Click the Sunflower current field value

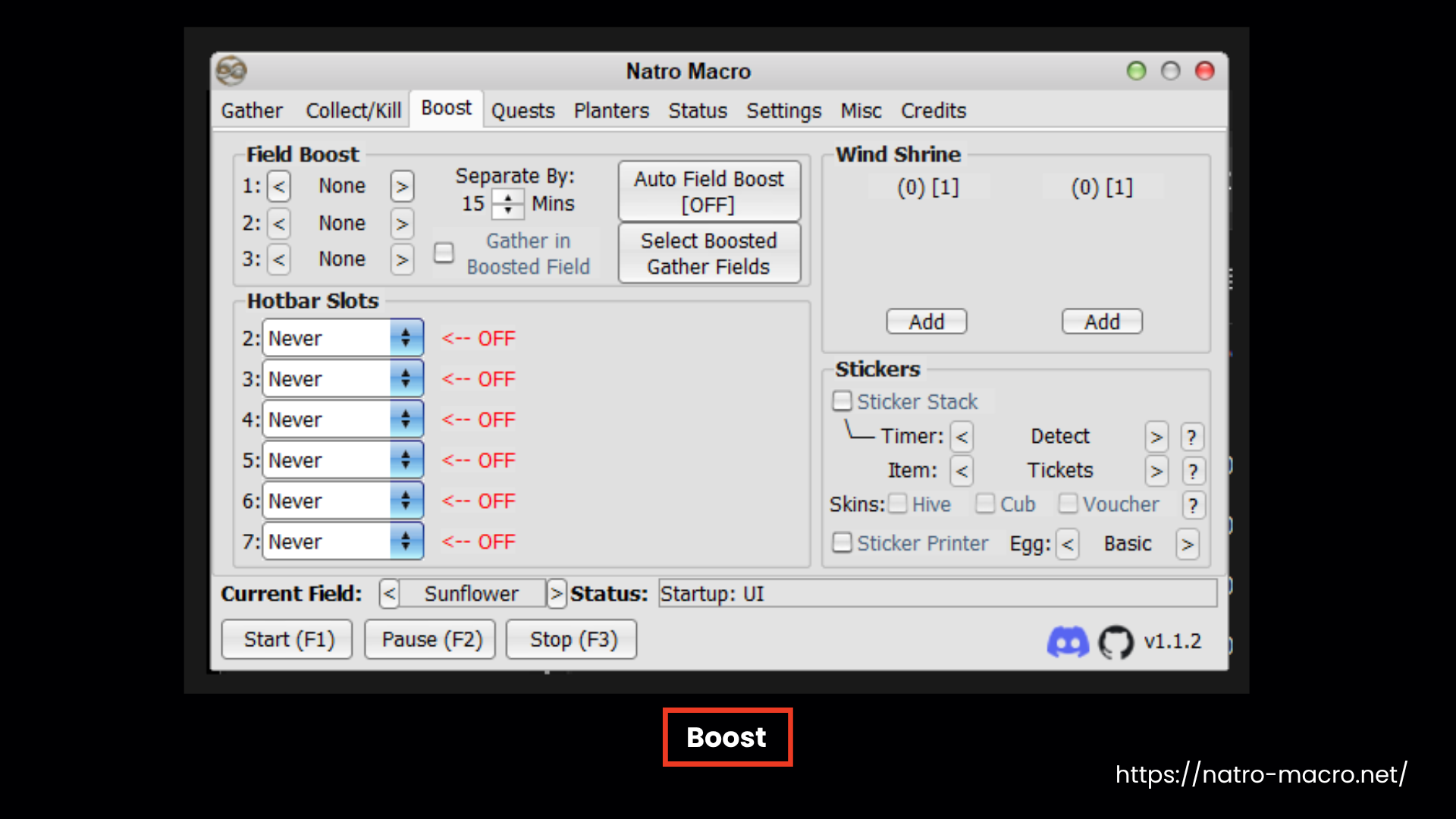pos(472,594)
